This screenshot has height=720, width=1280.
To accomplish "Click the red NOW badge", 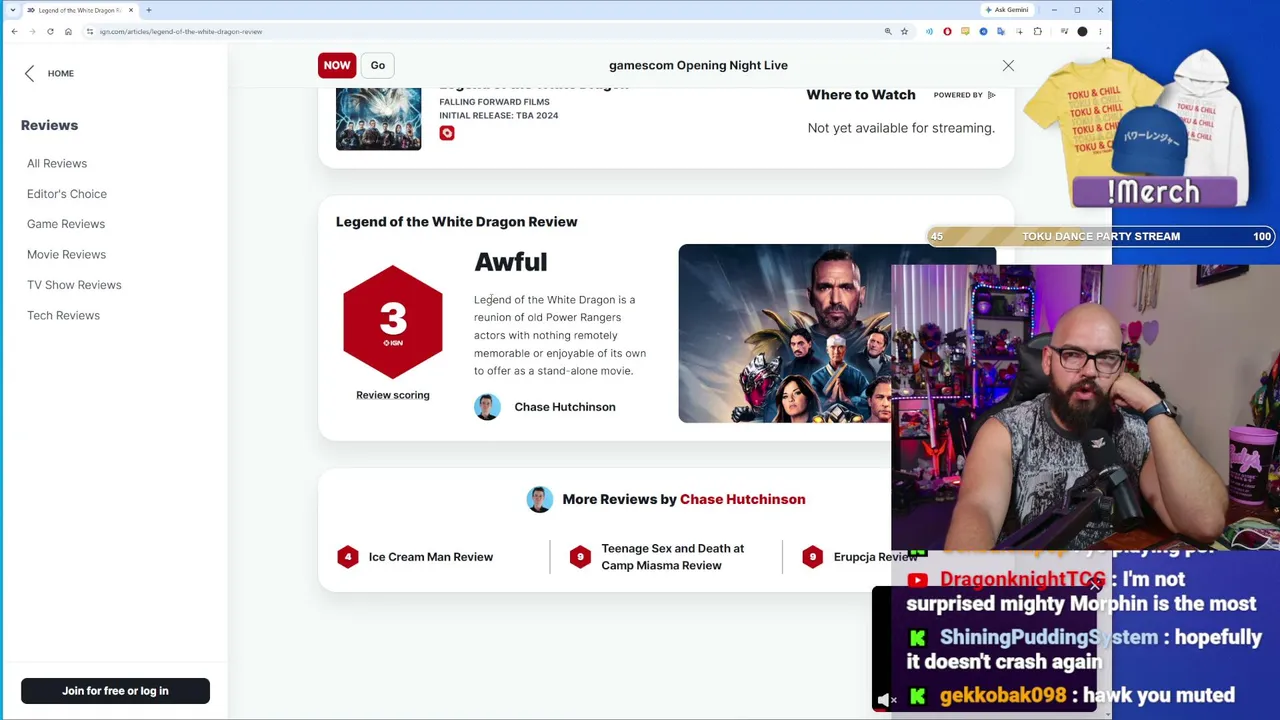I will click(337, 65).
